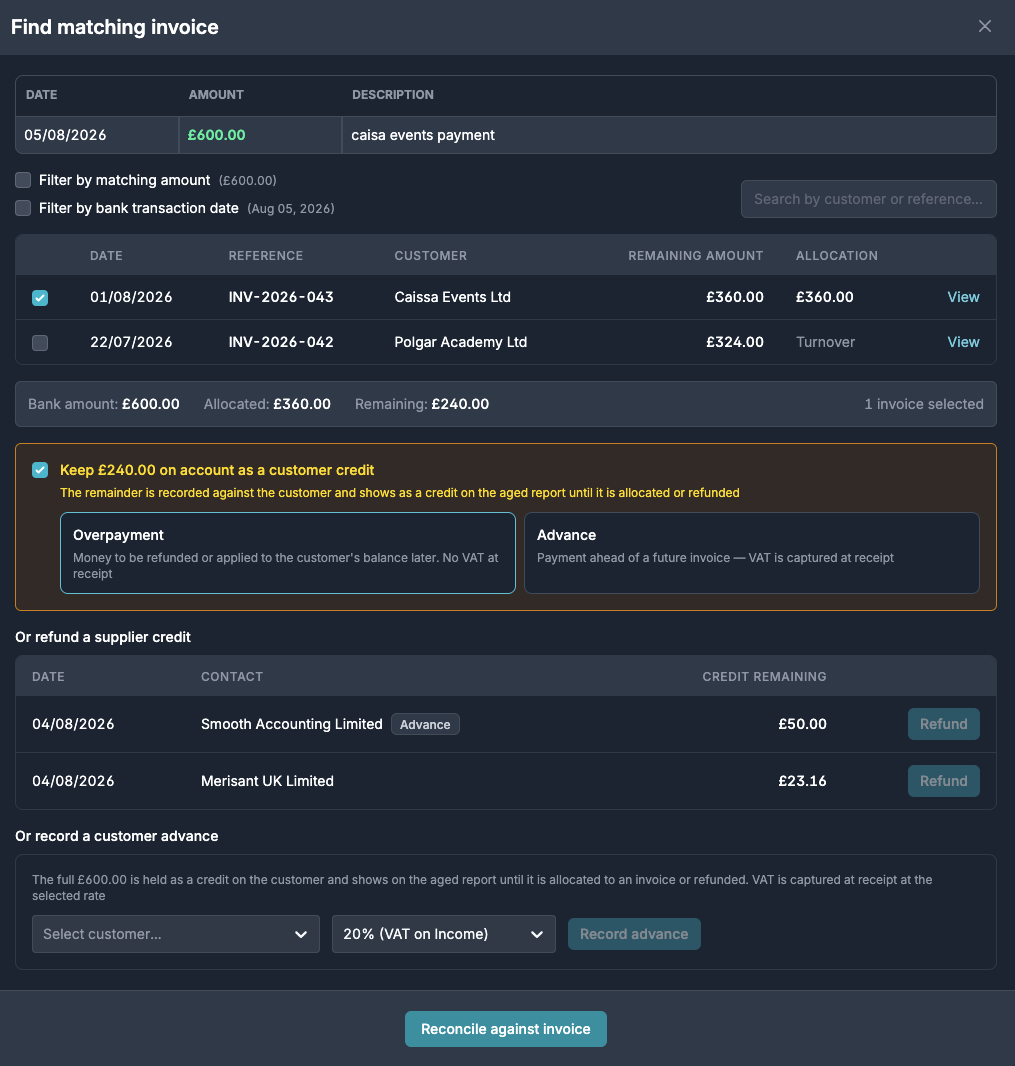Click the 1 invoice selected label
Viewport: 1015px width, 1066px height.
[923, 404]
